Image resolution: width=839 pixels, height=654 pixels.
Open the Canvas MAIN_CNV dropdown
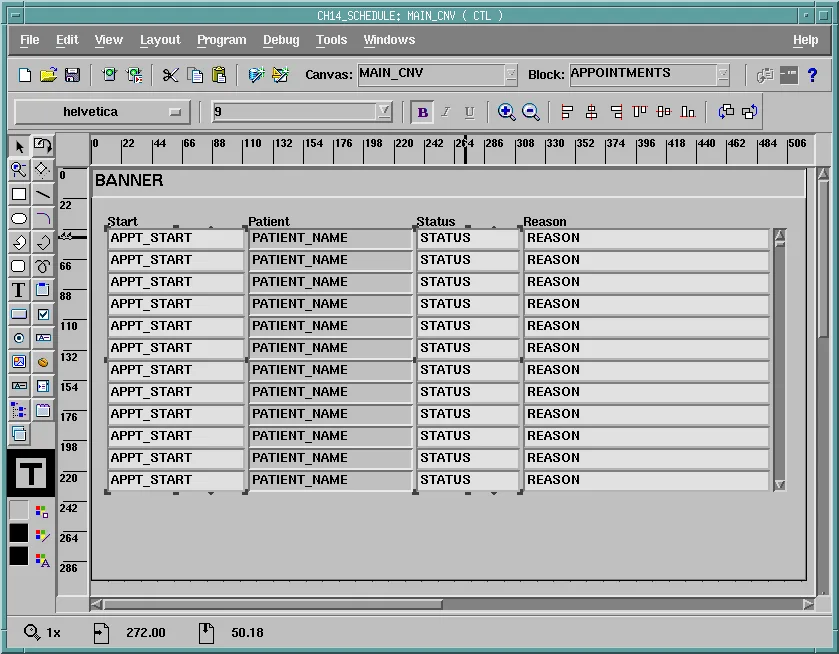(x=511, y=74)
